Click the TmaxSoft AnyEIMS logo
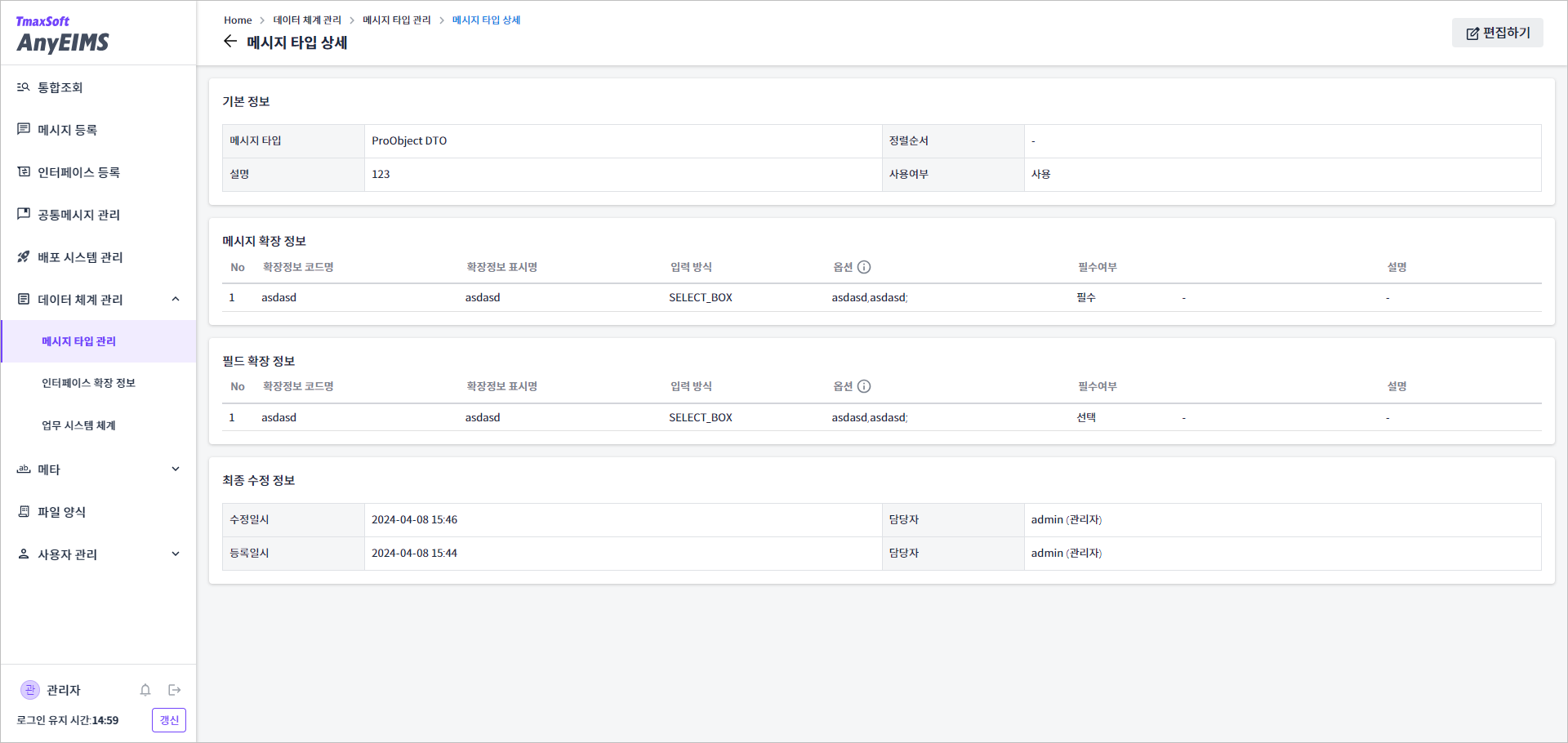 [x=62, y=35]
